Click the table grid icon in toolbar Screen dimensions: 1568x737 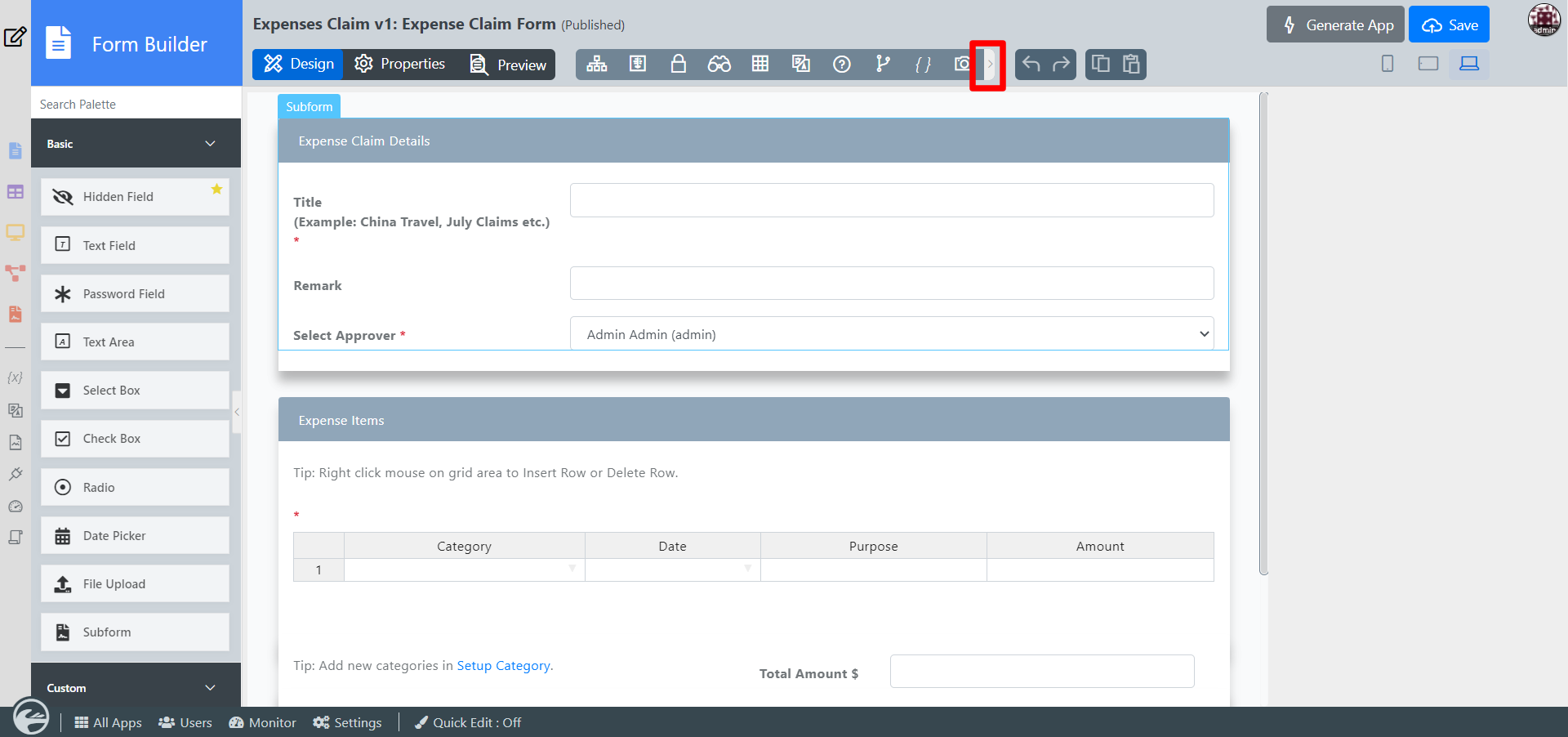tap(760, 64)
